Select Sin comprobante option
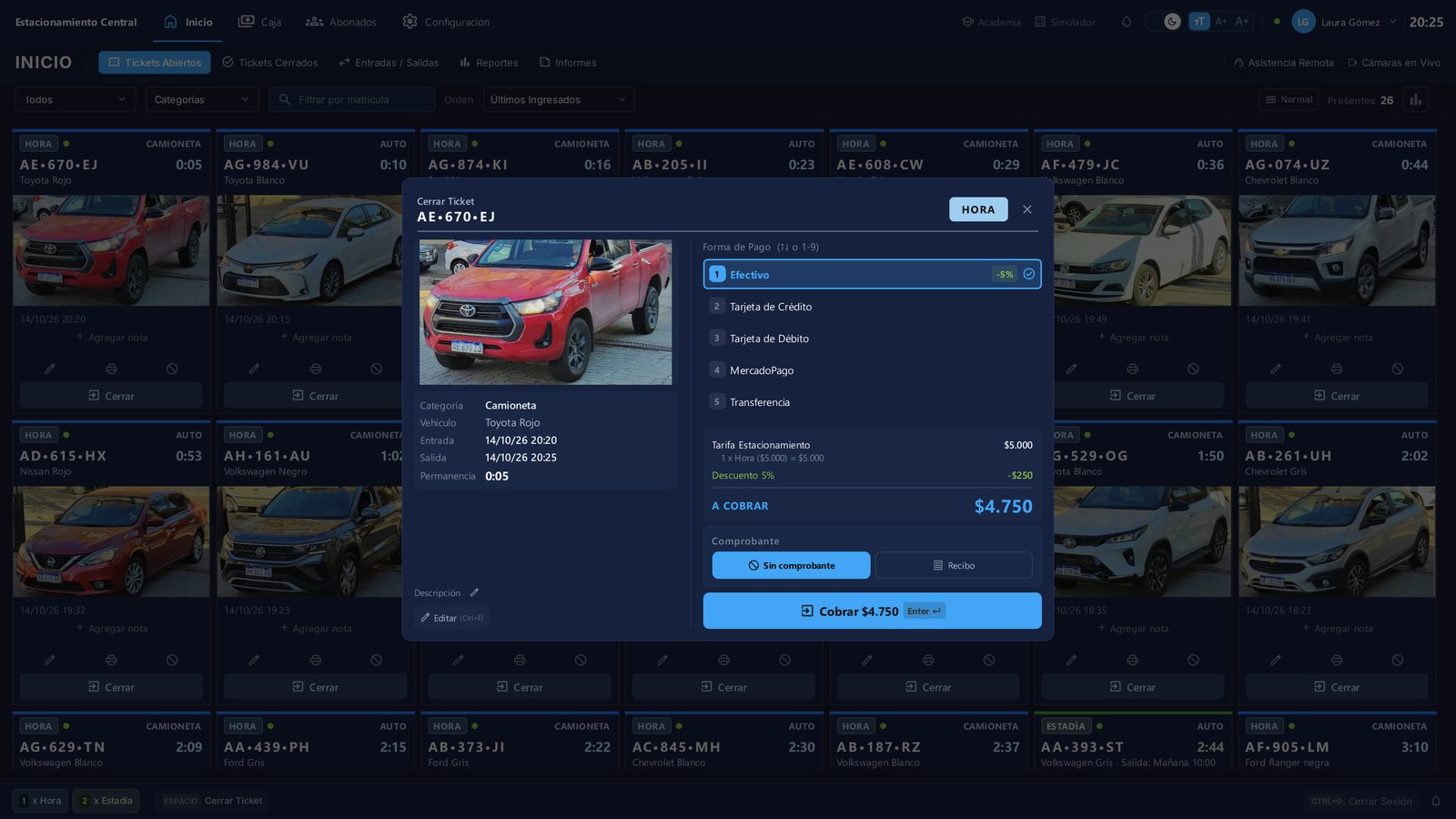 791,565
